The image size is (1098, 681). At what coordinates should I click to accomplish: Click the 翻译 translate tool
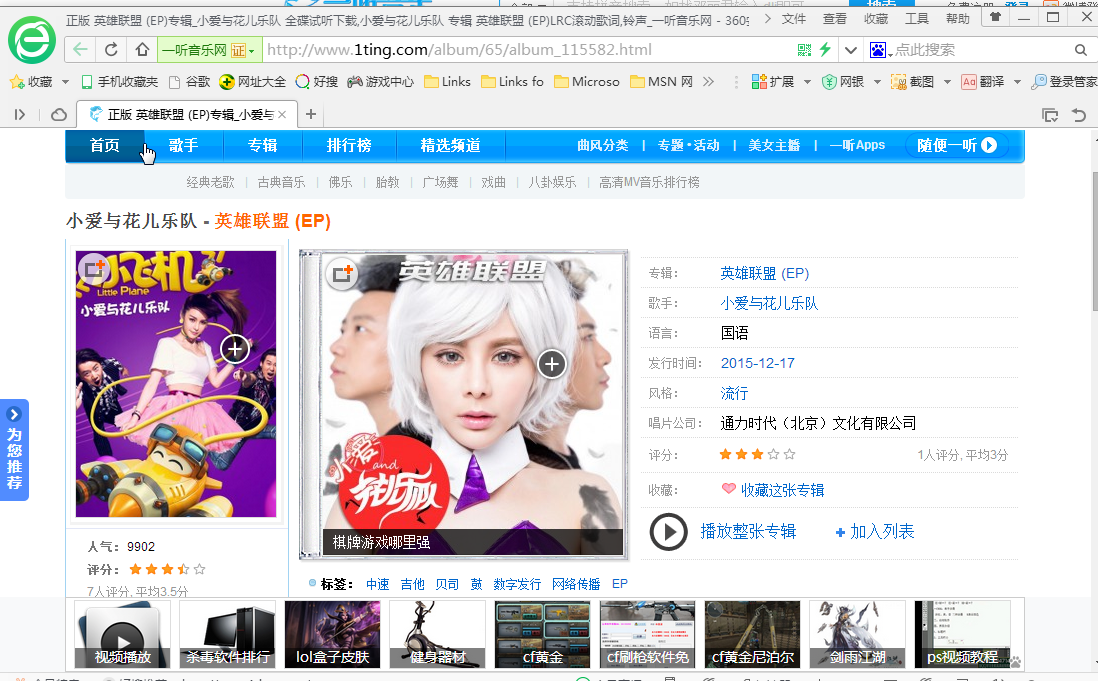pos(982,82)
